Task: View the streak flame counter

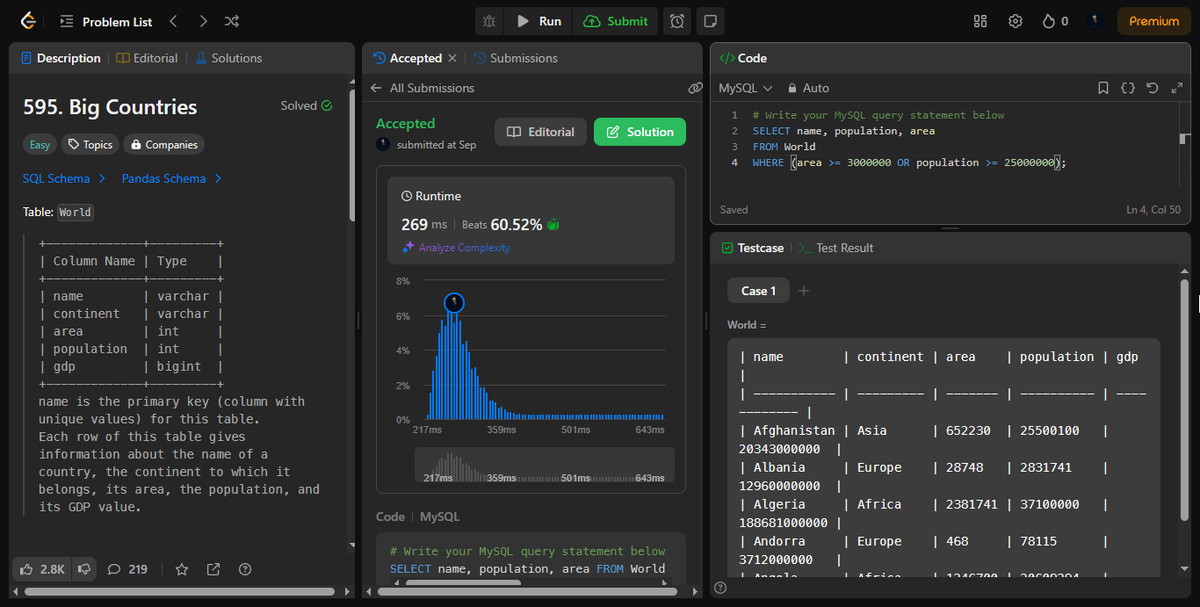Action: coord(1055,21)
